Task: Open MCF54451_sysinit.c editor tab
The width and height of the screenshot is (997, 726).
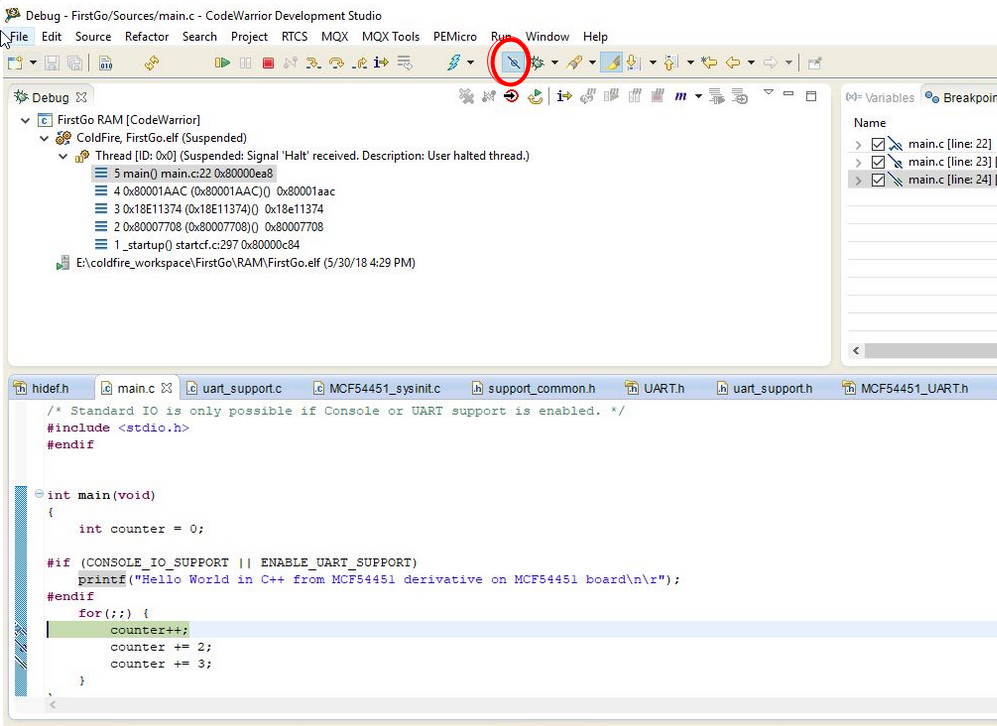Action: (x=376, y=388)
